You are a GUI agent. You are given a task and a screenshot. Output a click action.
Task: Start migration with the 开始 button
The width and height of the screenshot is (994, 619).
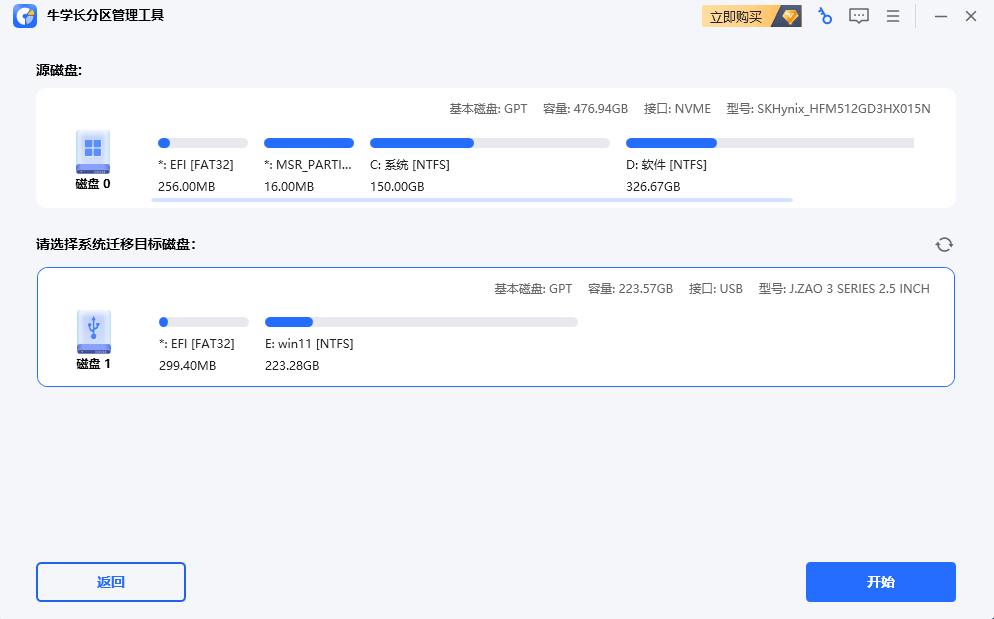click(x=880, y=582)
